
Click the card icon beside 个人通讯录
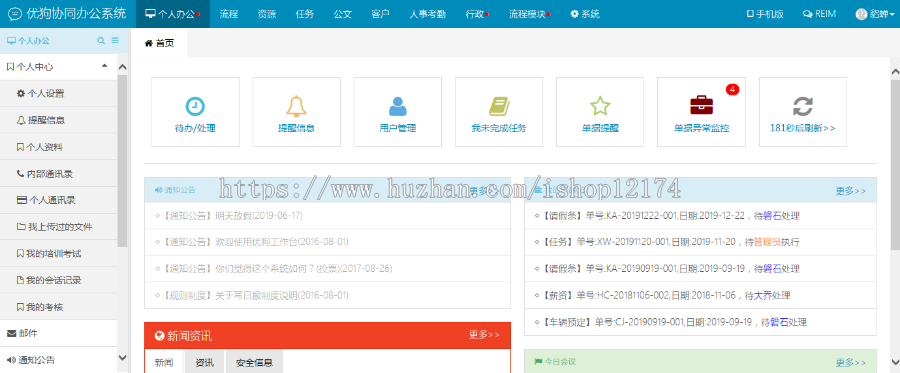[x=21, y=200]
